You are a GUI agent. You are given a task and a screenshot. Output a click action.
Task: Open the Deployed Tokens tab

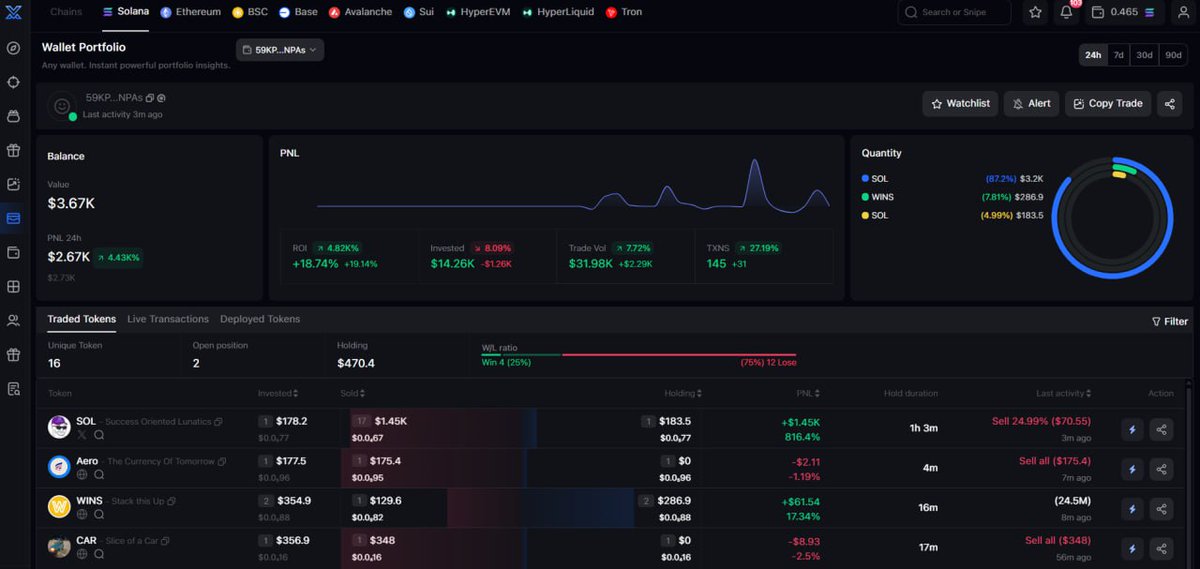coord(260,319)
